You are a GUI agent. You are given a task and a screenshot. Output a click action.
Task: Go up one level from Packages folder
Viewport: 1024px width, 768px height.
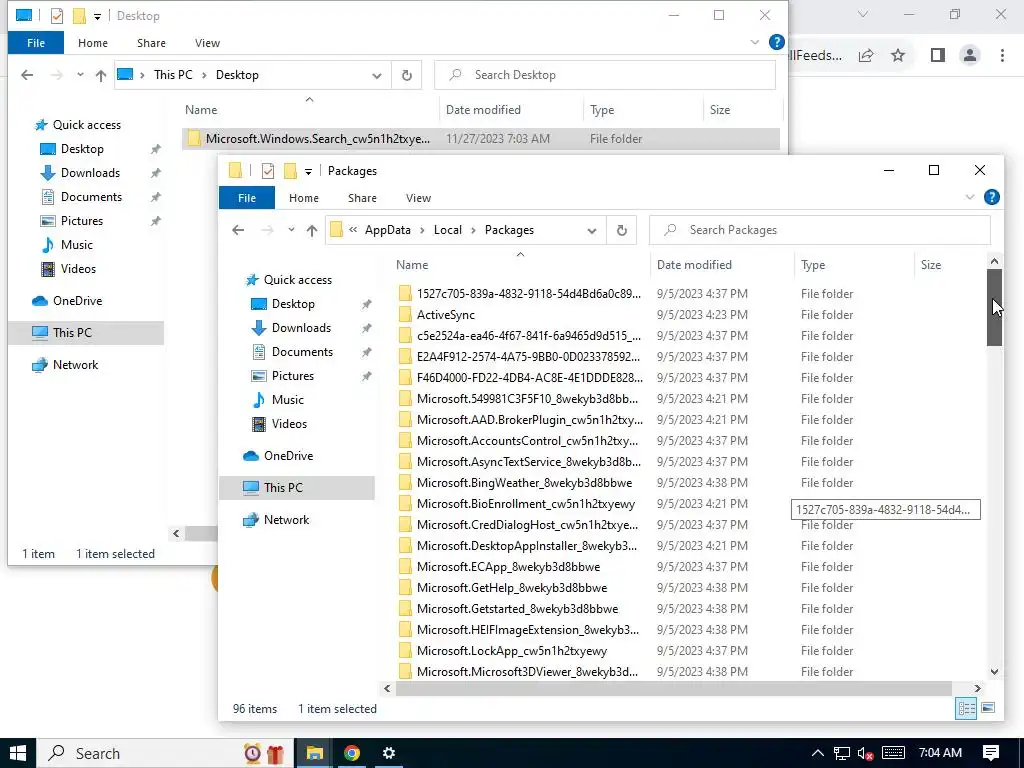tap(312, 230)
